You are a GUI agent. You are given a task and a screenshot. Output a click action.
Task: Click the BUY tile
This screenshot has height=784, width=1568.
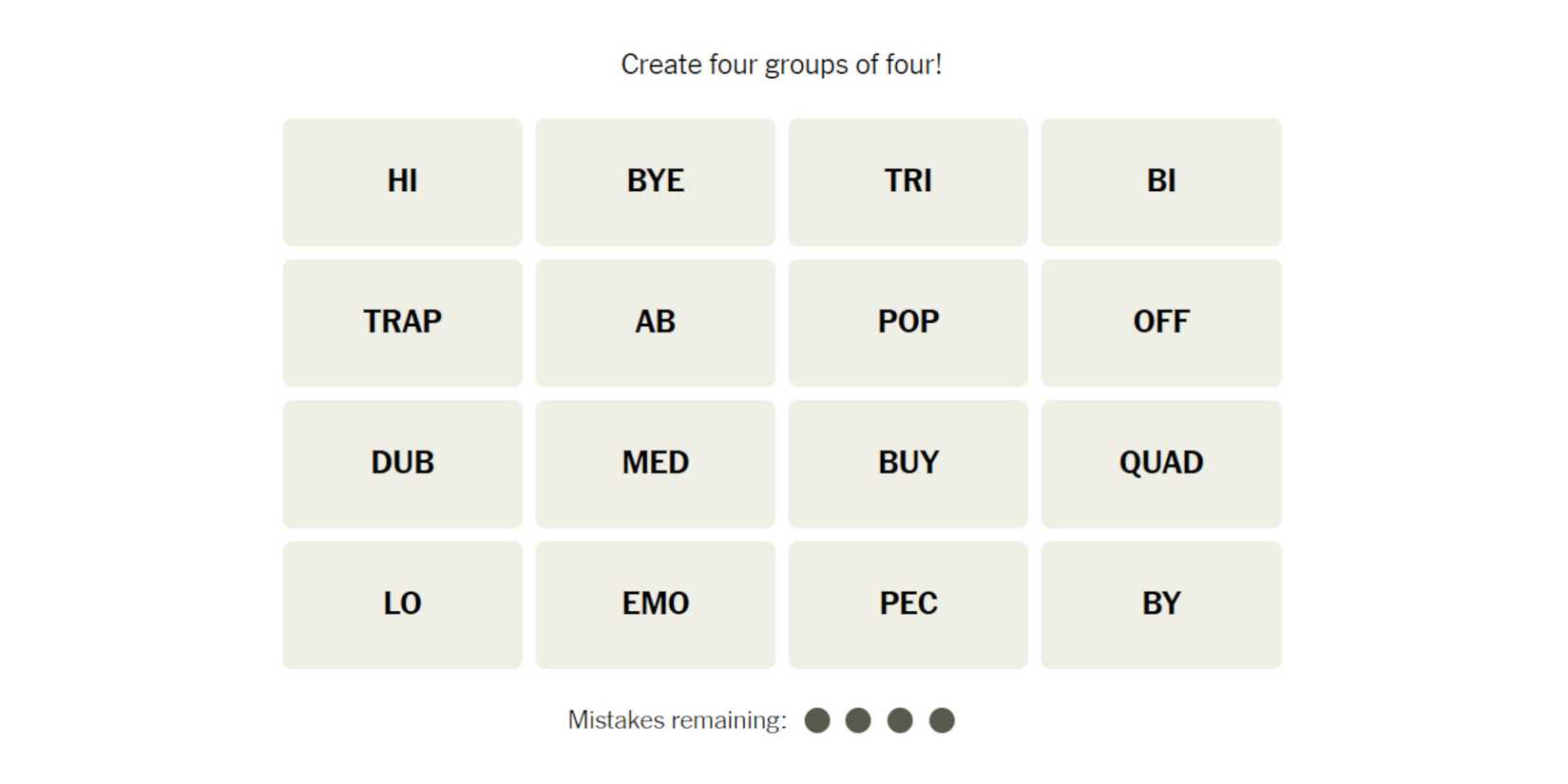[x=908, y=463]
